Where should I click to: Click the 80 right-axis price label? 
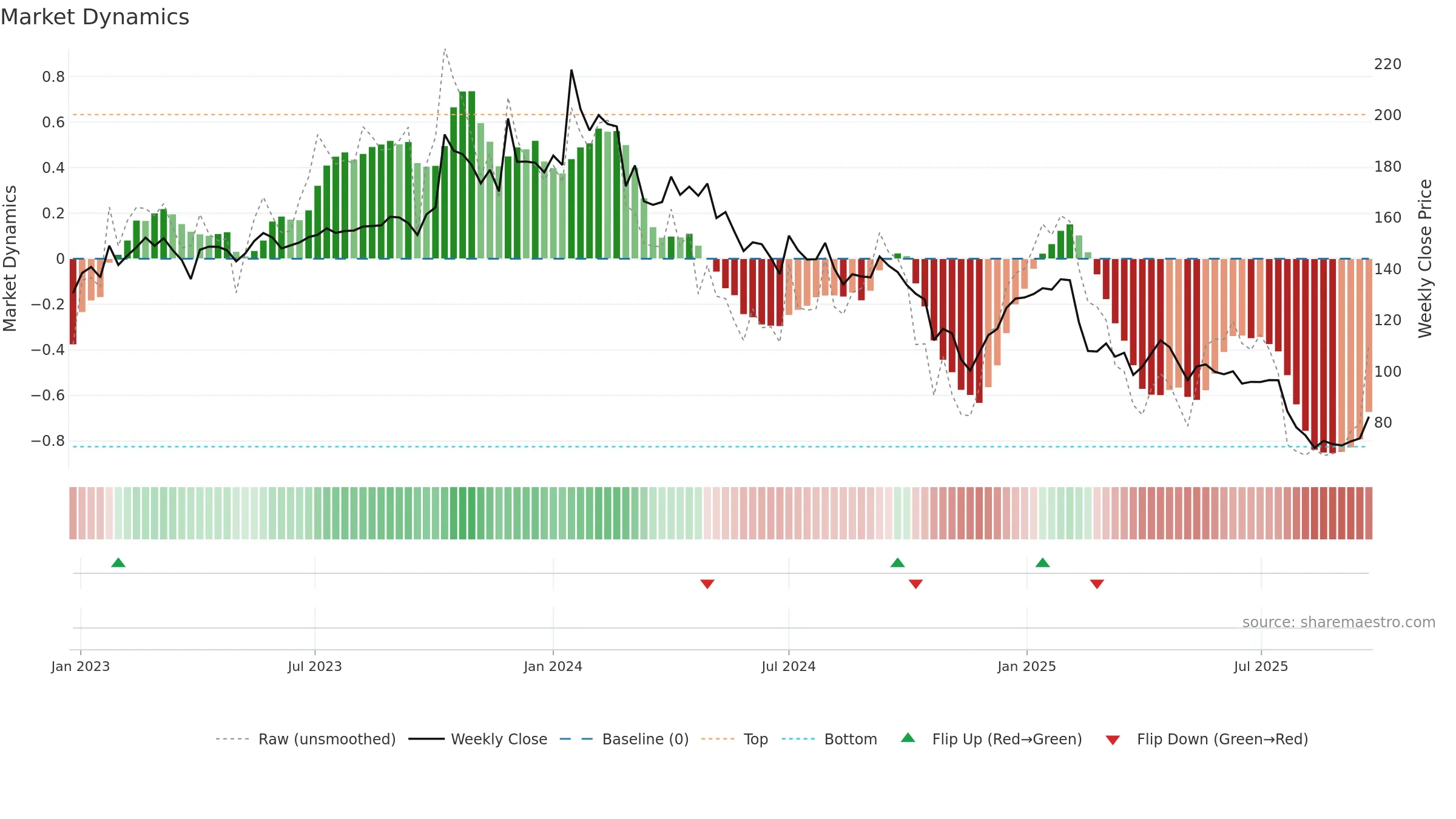[x=1383, y=423]
